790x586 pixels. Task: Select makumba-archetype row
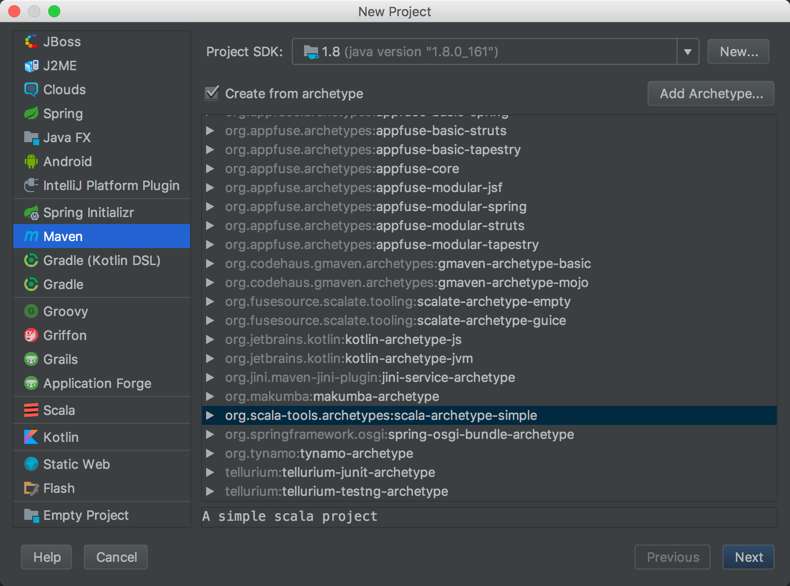489,397
